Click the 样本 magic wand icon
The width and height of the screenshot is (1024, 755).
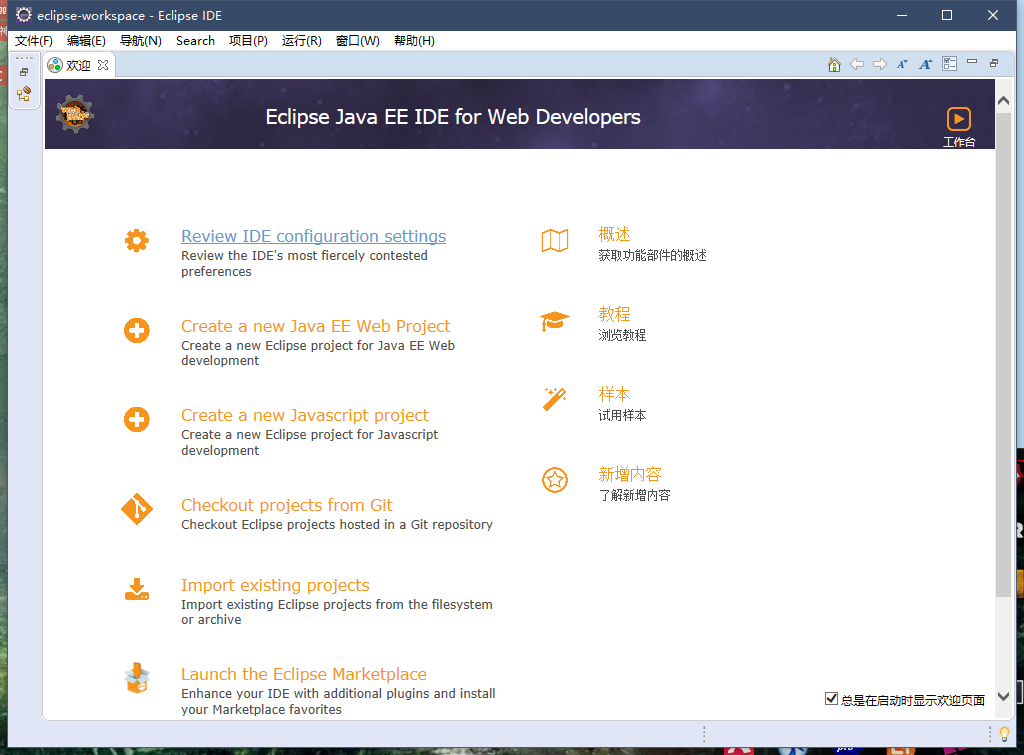pos(554,399)
